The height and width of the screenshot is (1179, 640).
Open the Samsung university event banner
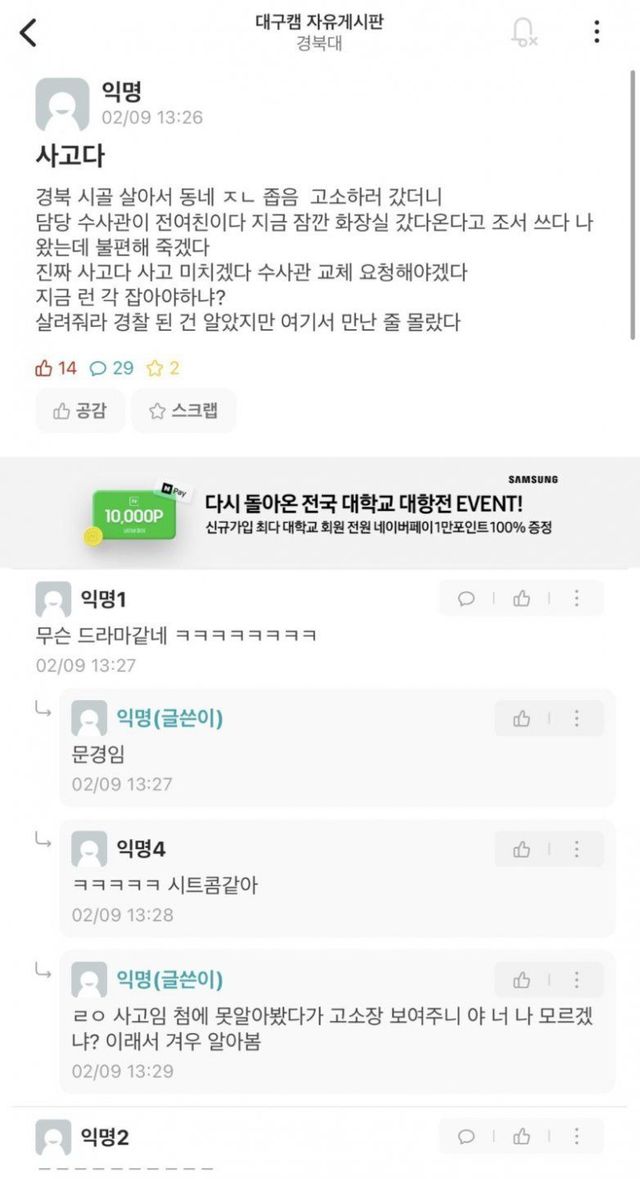pyautogui.click(x=320, y=512)
